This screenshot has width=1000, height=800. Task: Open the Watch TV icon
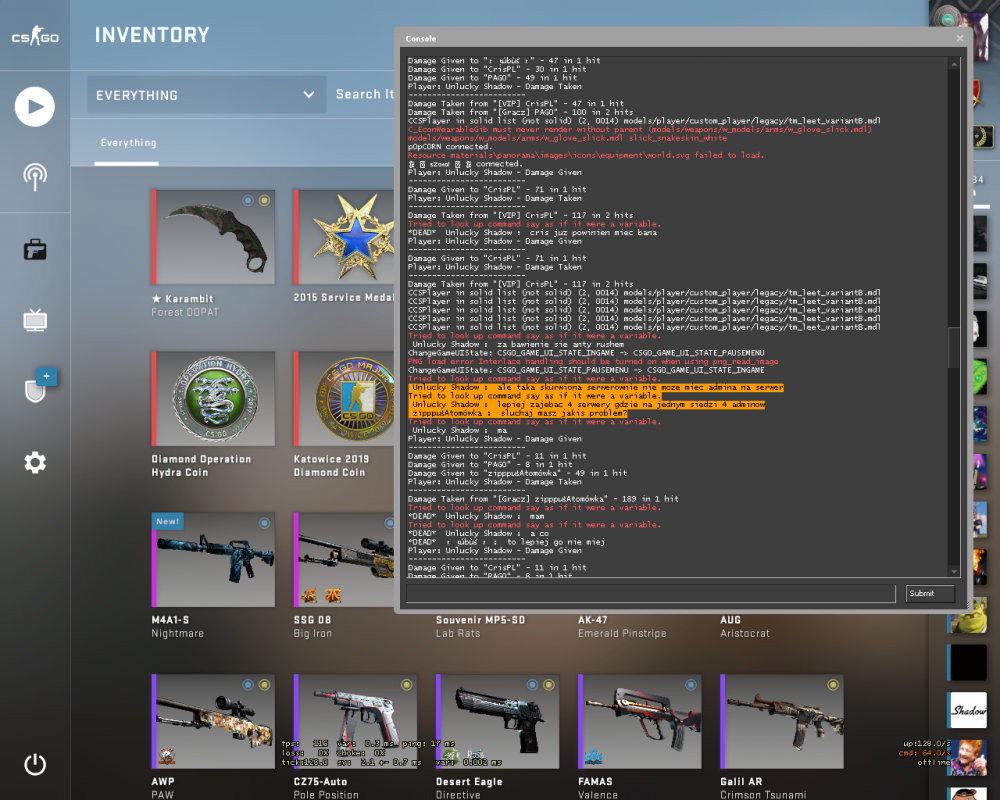(35, 320)
